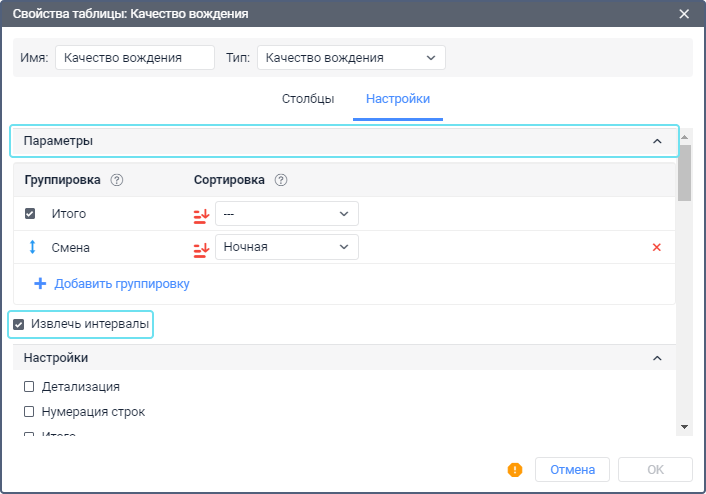Collapse the Параметры section
This screenshot has height=494, width=706.
[657, 141]
